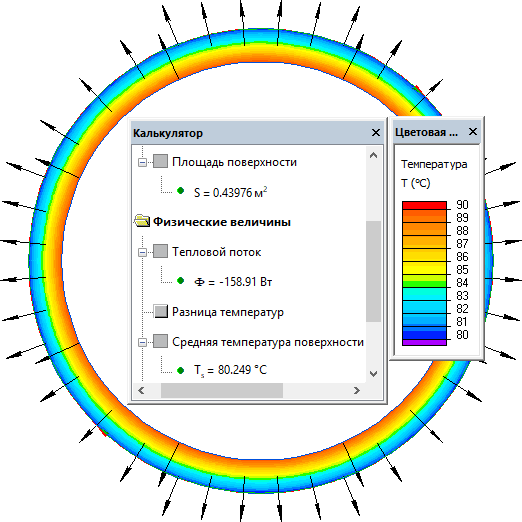Click the purple color band below 80
The height and width of the screenshot is (522, 522).
(x=424, y=342)
